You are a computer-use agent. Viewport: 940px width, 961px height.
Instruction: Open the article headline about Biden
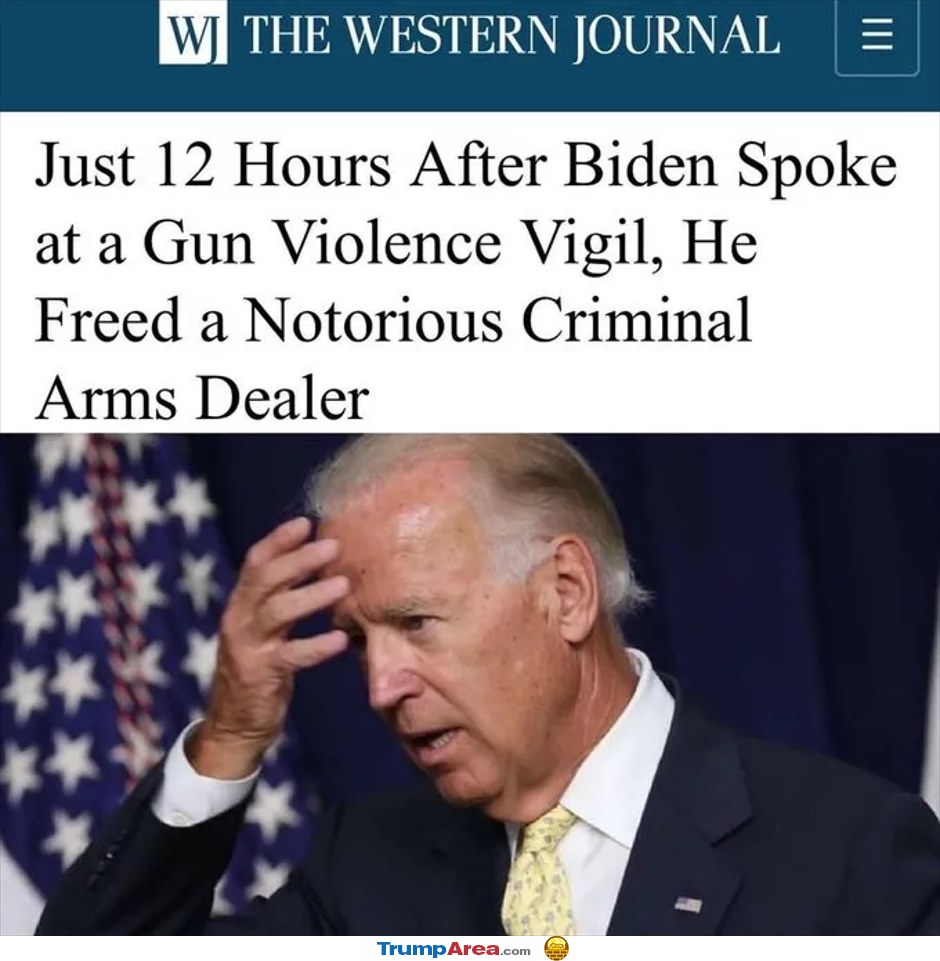(x=466, y=281)
